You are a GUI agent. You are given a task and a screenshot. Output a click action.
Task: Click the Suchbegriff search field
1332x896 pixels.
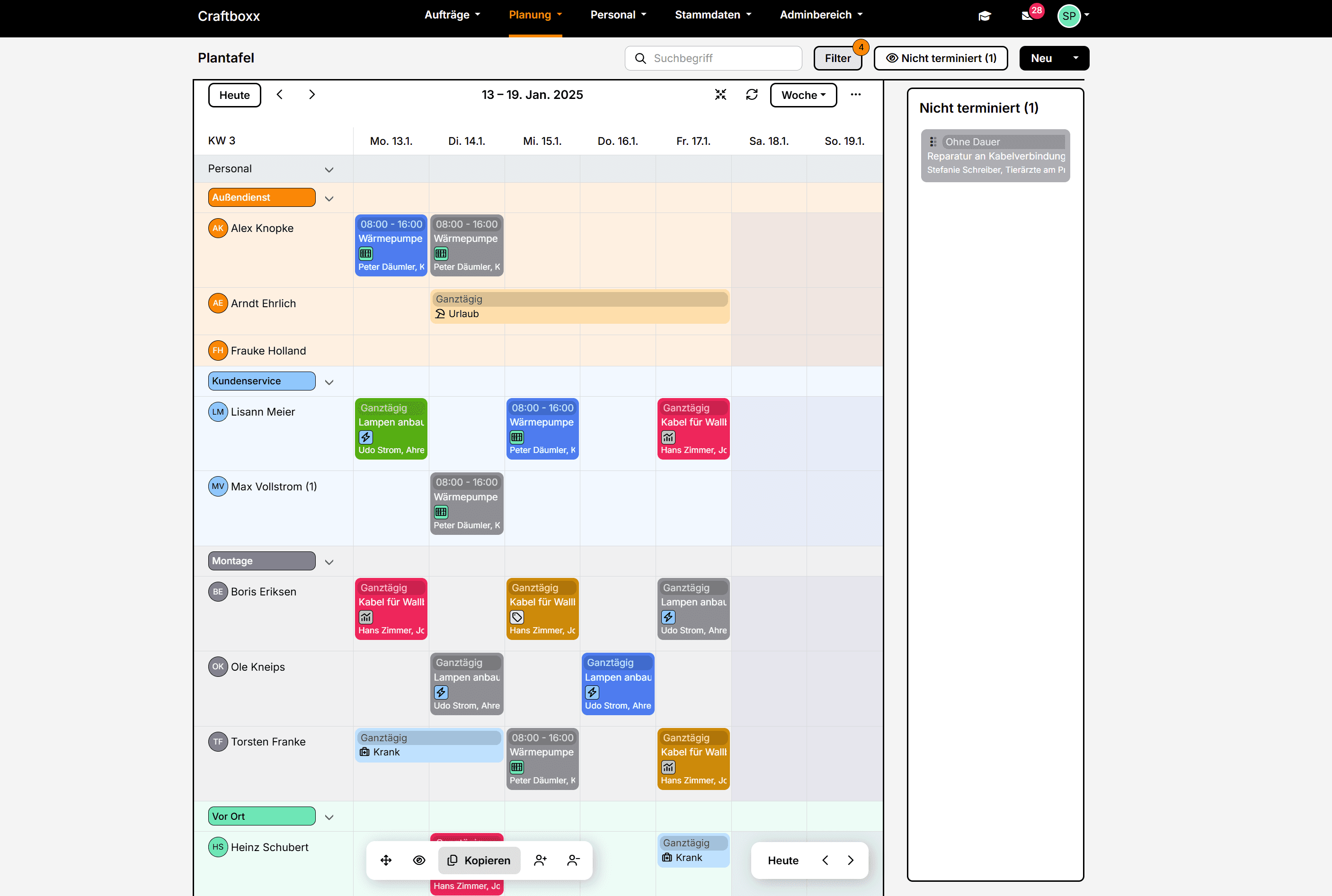pyautogui.click(x=720, y=58)
